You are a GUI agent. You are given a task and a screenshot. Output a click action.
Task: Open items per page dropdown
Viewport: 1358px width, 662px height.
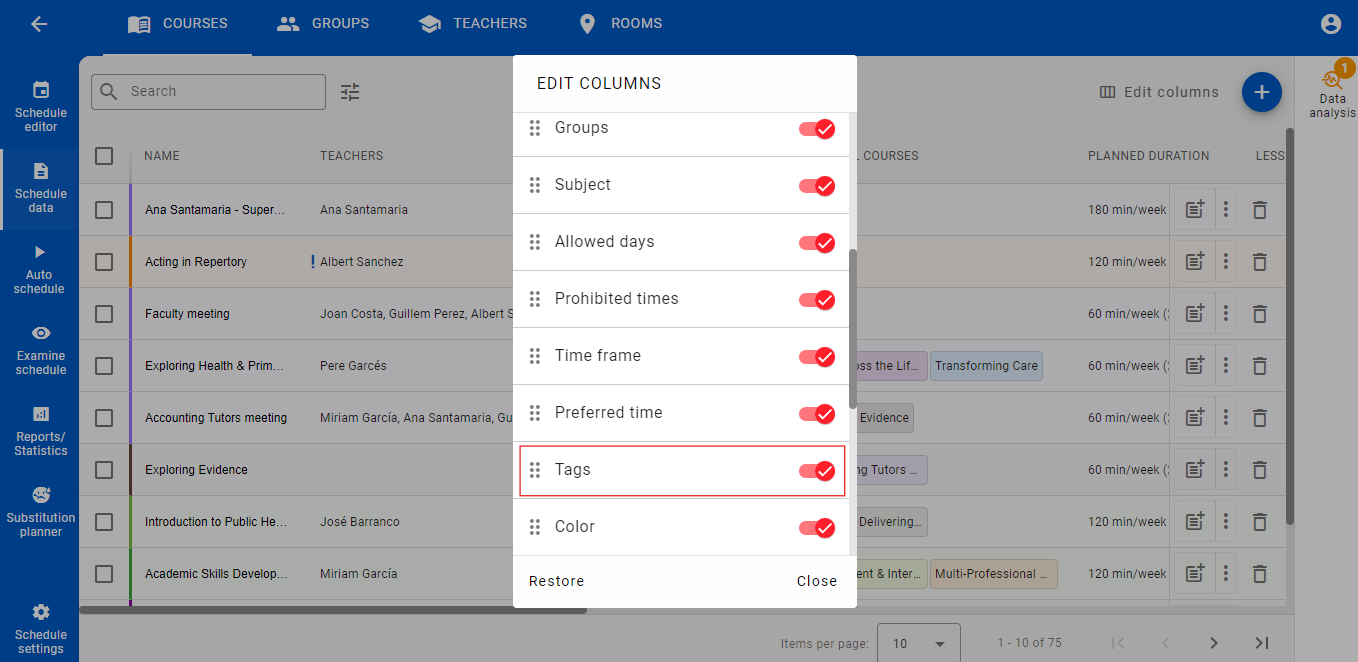pyautogui.click(x=918, y=643)
